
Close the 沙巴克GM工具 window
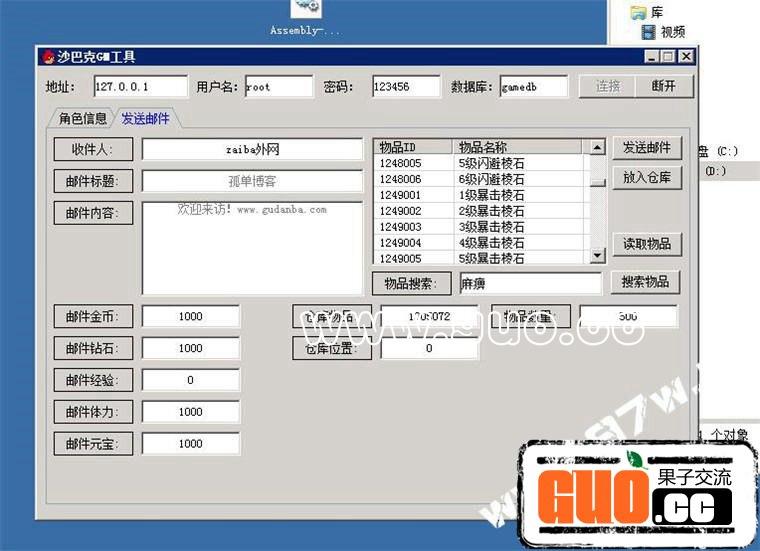pyautogui.click(x=686, y=57)
